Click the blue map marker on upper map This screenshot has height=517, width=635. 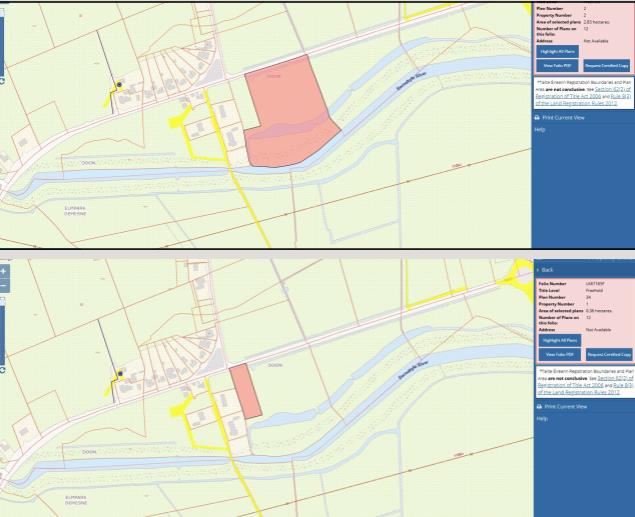pyautogui.click(x=118, y=84)
